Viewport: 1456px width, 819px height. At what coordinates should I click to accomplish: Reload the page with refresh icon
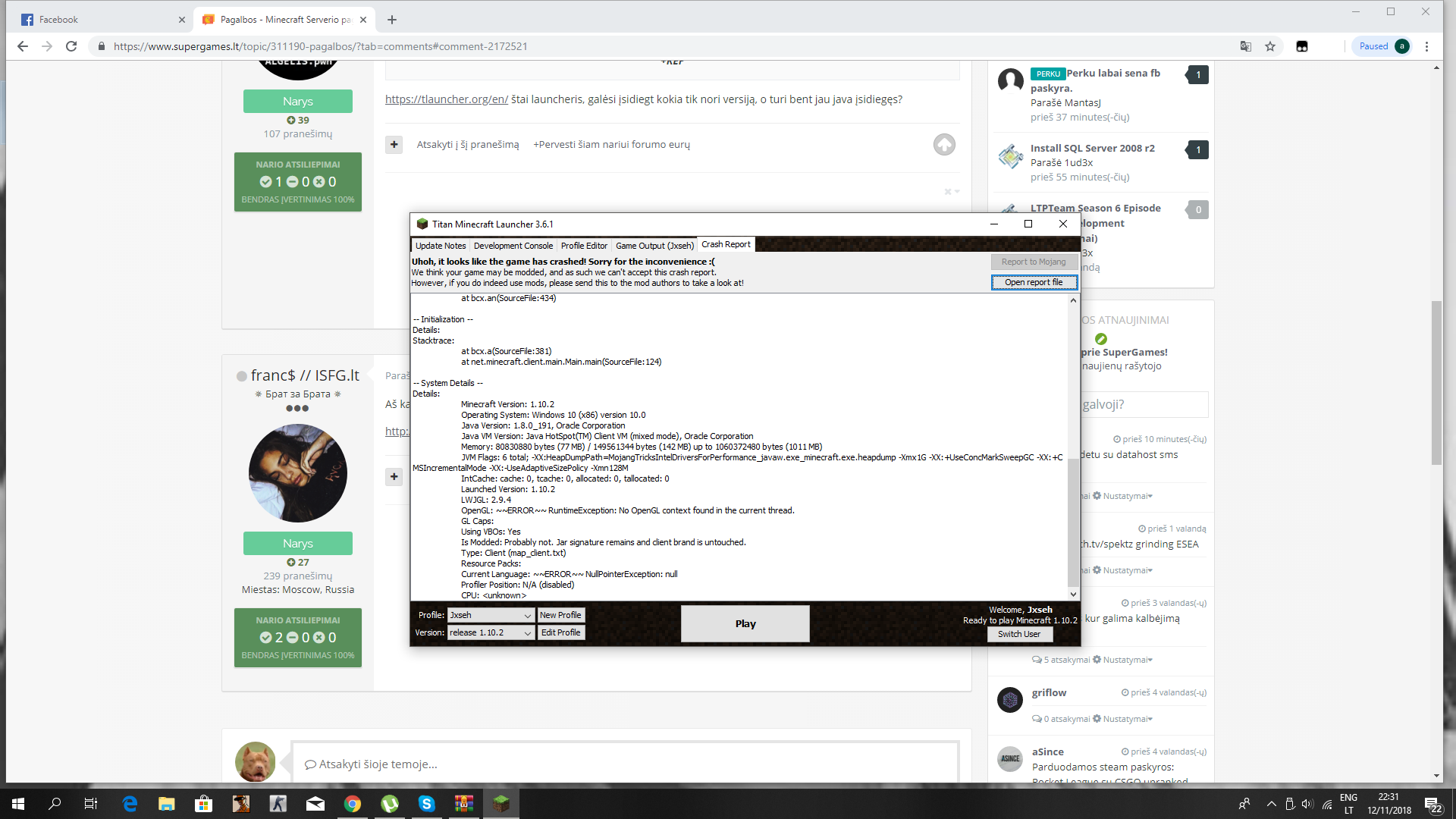71,46
